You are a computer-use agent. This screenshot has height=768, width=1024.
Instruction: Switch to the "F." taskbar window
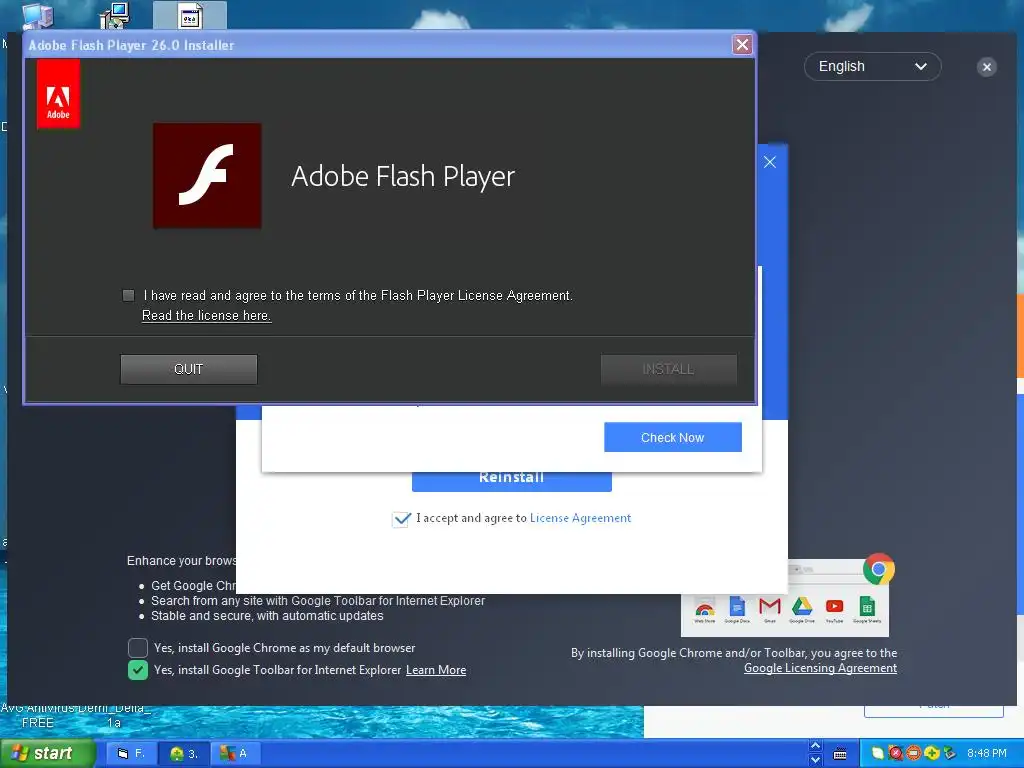[132, 754]
